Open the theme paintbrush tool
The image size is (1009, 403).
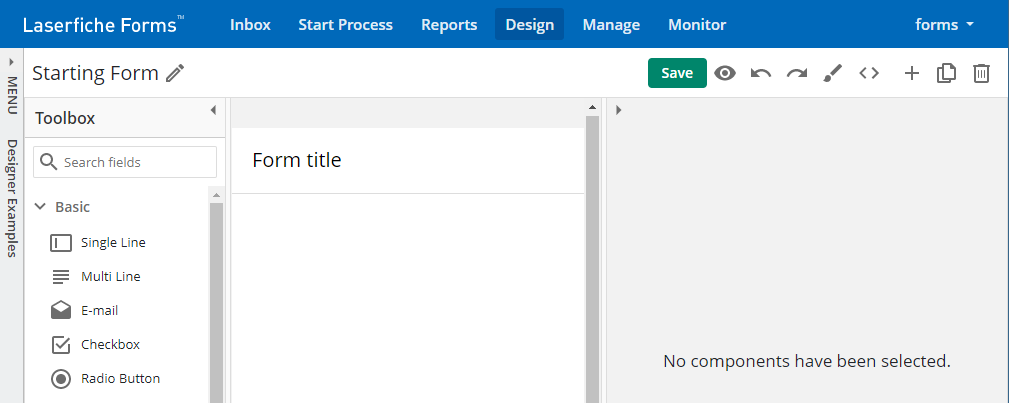[833, 73]
